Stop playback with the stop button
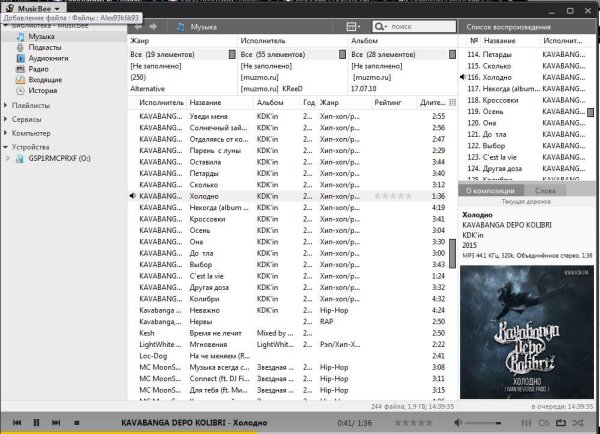Image resolution: width=600 pixels, height=434 pixels. pos(77,423)
